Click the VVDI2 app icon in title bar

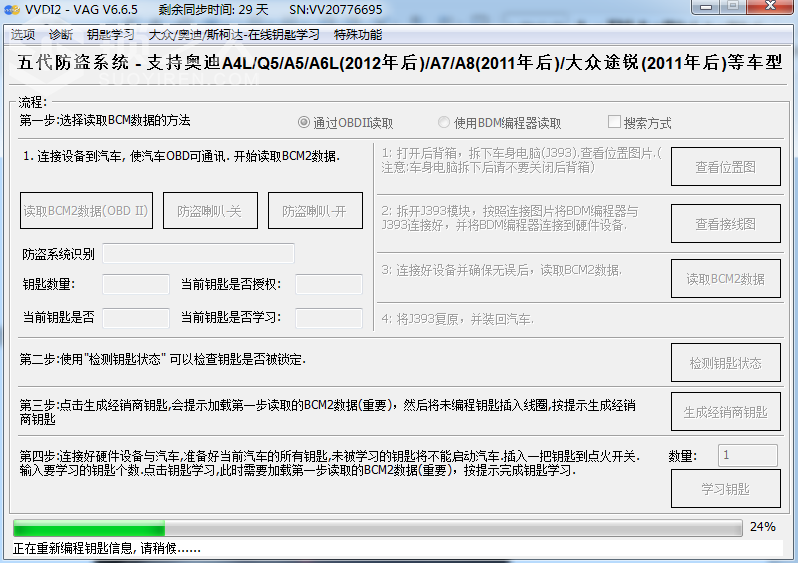point(11,10)
